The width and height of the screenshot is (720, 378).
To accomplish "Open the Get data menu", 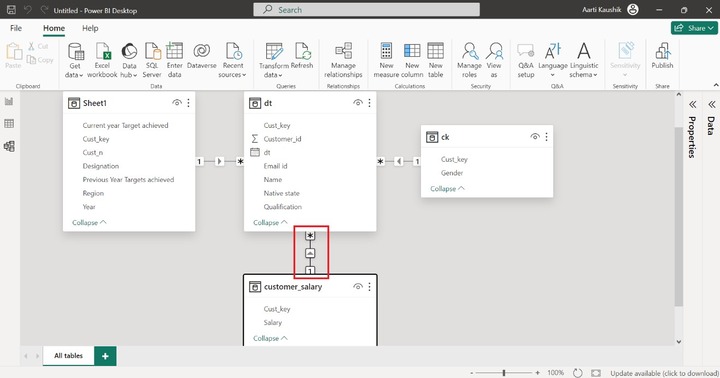I will tap(75, 60).
